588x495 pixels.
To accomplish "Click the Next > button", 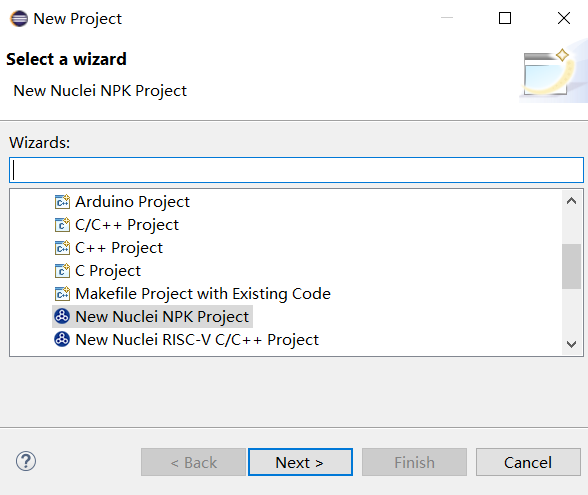I will pos(300,462).
